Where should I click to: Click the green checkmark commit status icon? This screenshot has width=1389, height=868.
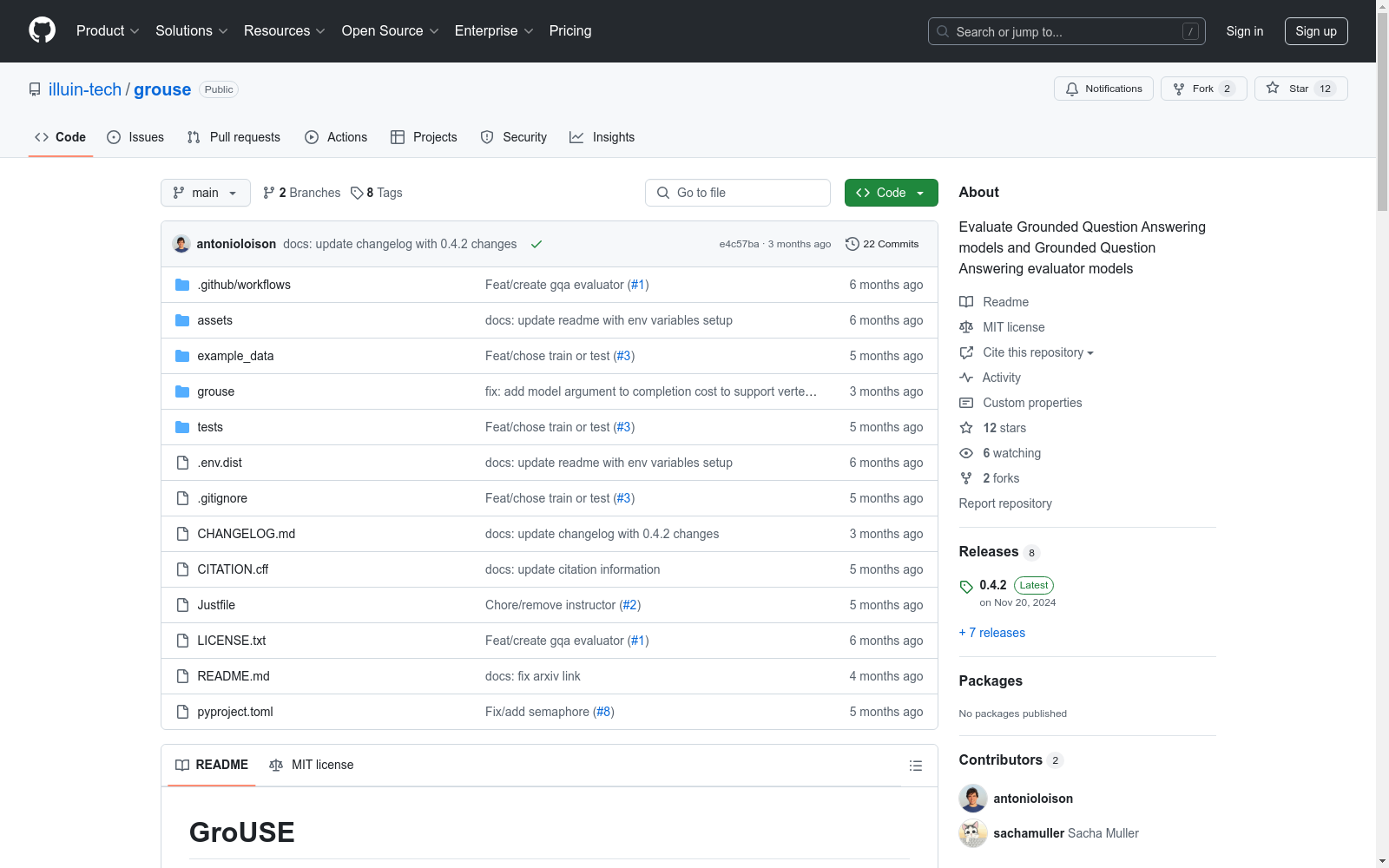[x=537, y=244]
